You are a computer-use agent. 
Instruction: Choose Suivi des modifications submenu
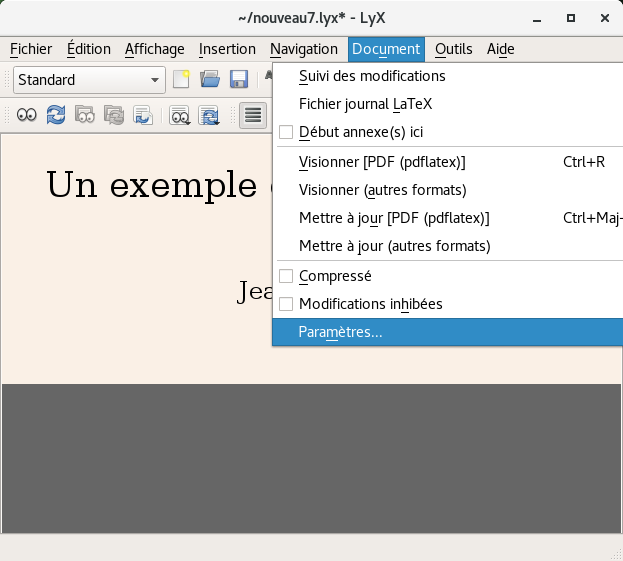click(x=448, y=76)
